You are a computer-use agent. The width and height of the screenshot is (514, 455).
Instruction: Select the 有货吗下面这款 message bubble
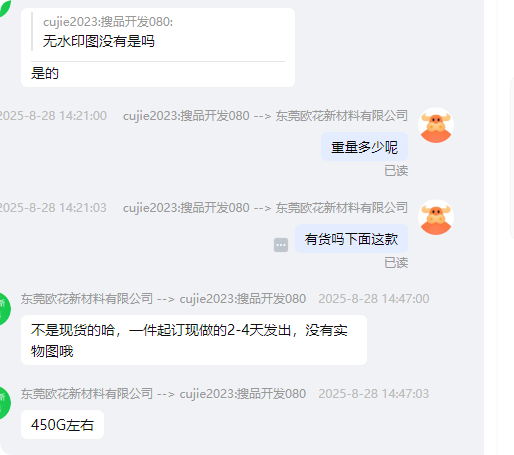pos(351,239)
